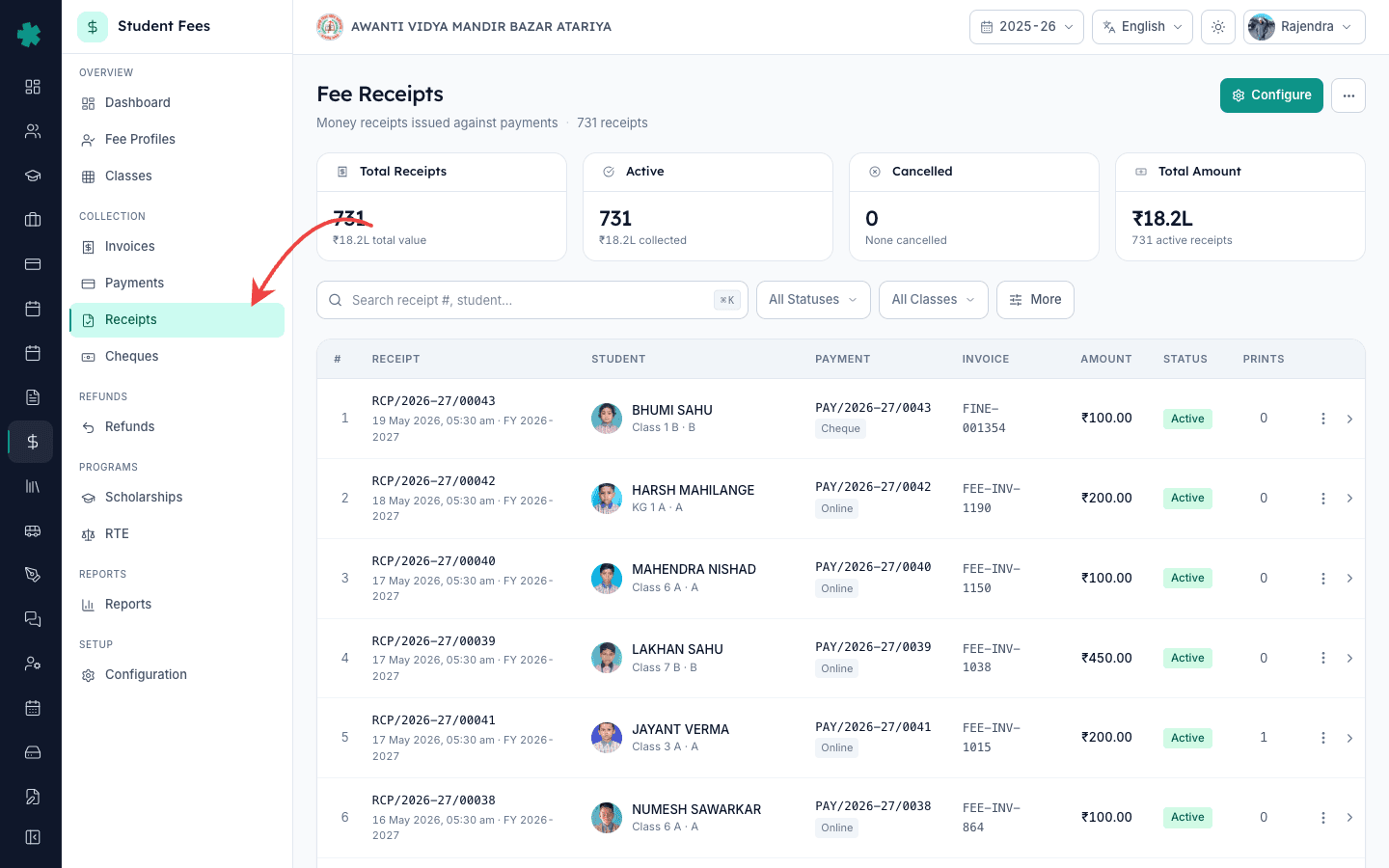Click the Total Receipts summary card
Image resolution: width=1389 pixels, height=868 pixels.
click(442, 206)
